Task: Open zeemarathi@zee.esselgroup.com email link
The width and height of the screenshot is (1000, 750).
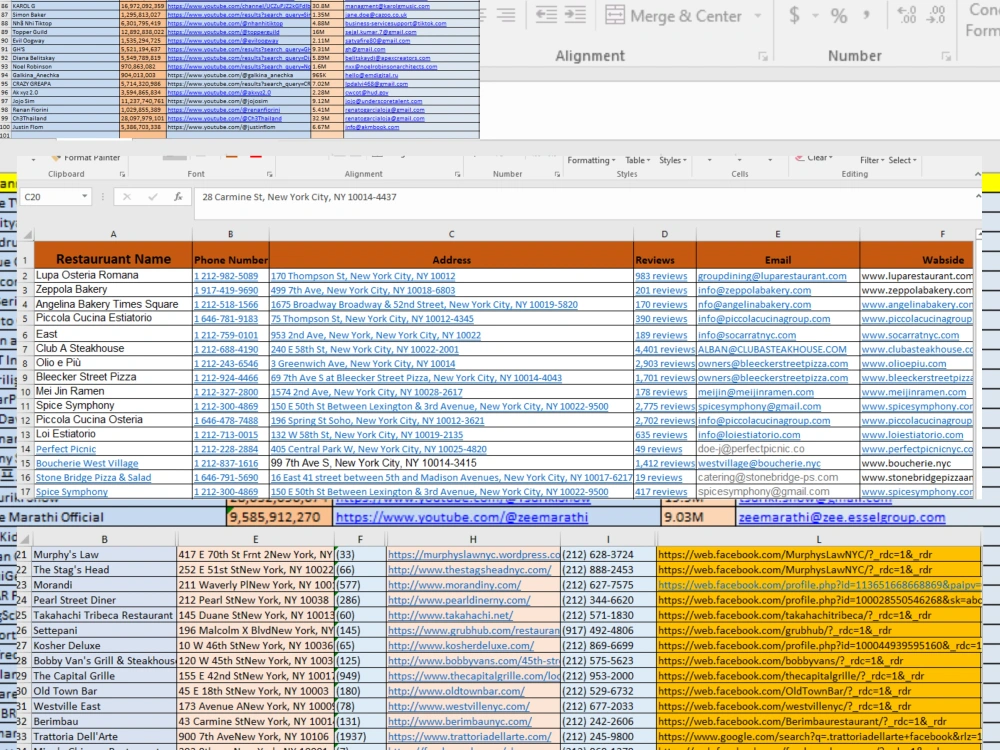Action: (x=842, y=517)
